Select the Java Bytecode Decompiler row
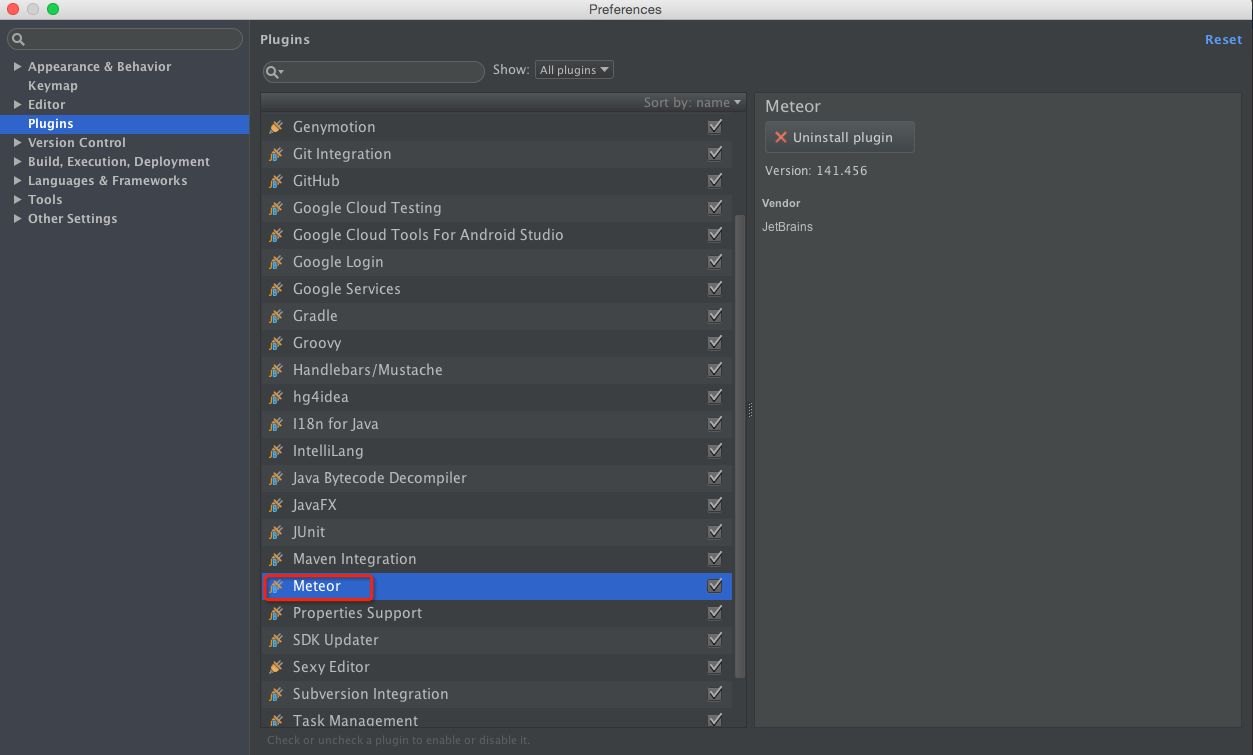Screen dimensions: 1253x755 pos(497,478)
